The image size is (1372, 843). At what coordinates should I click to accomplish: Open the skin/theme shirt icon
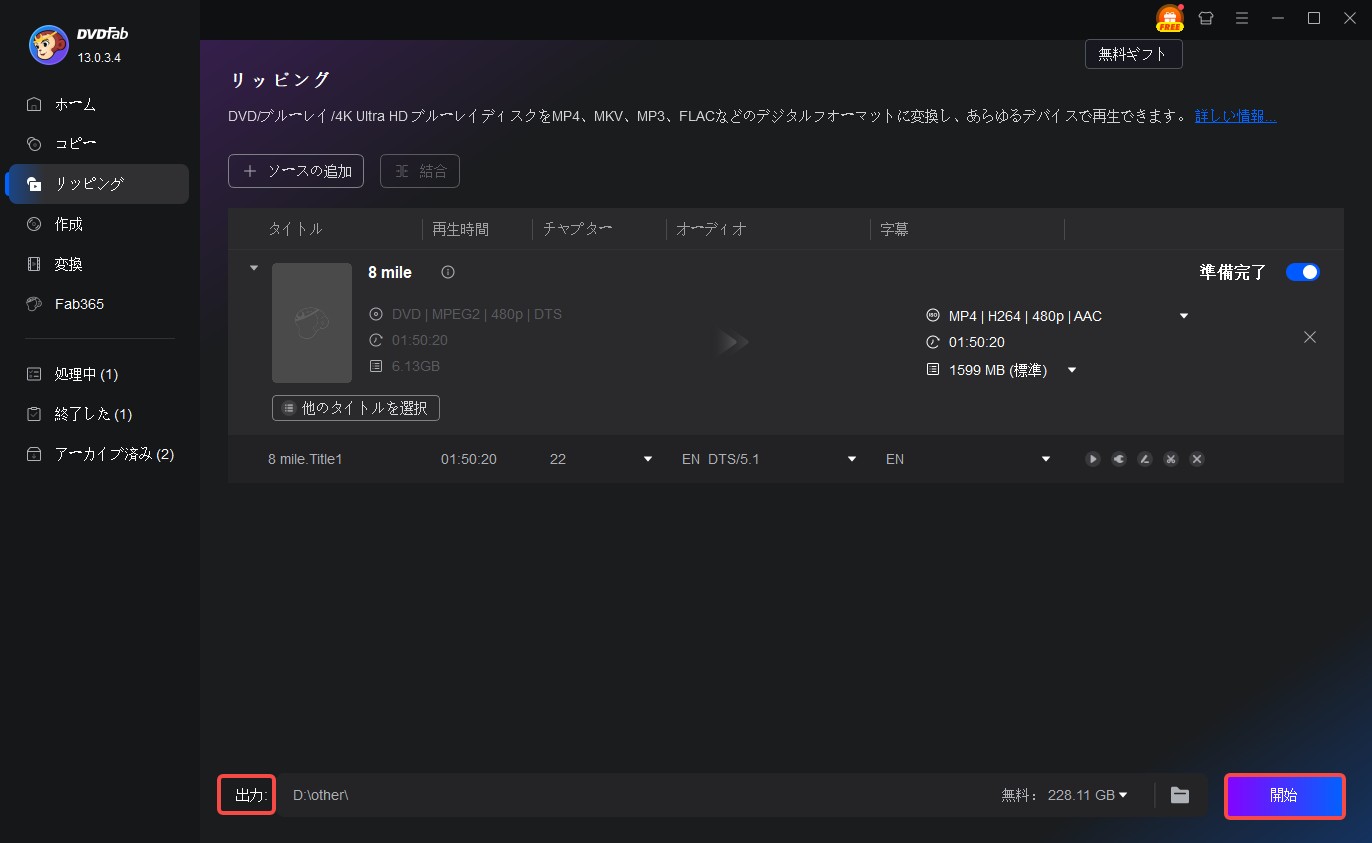point(1206,18)
